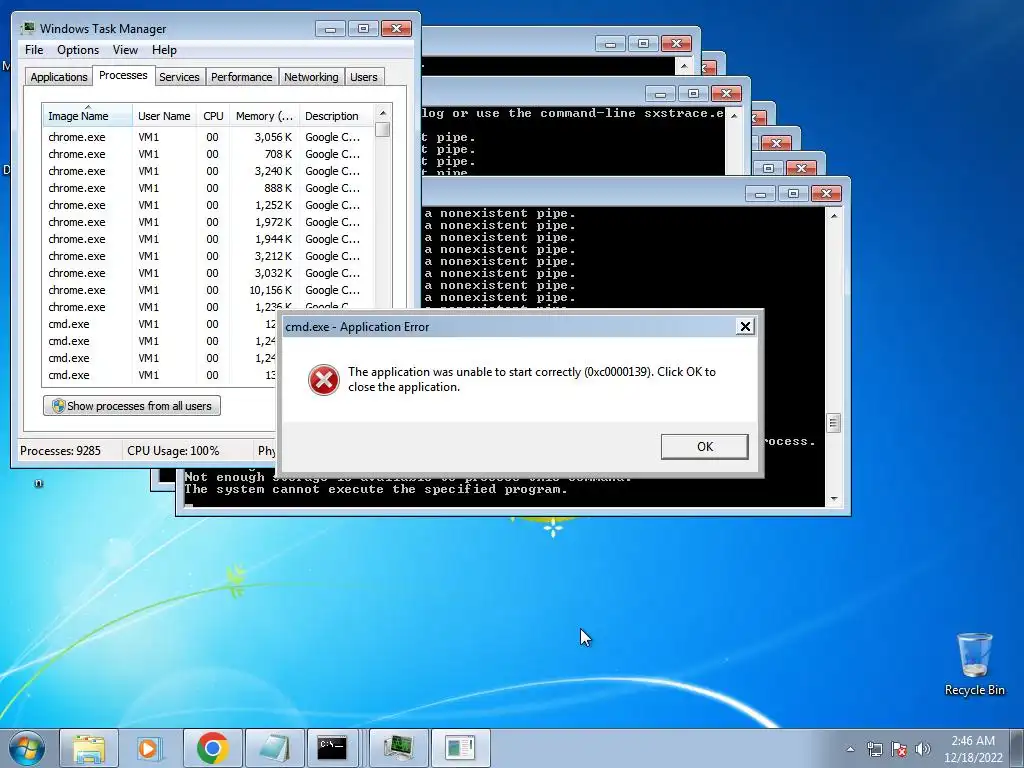1024x768 pixels.
Task: Switch to the Users tab
Action: 364,77
